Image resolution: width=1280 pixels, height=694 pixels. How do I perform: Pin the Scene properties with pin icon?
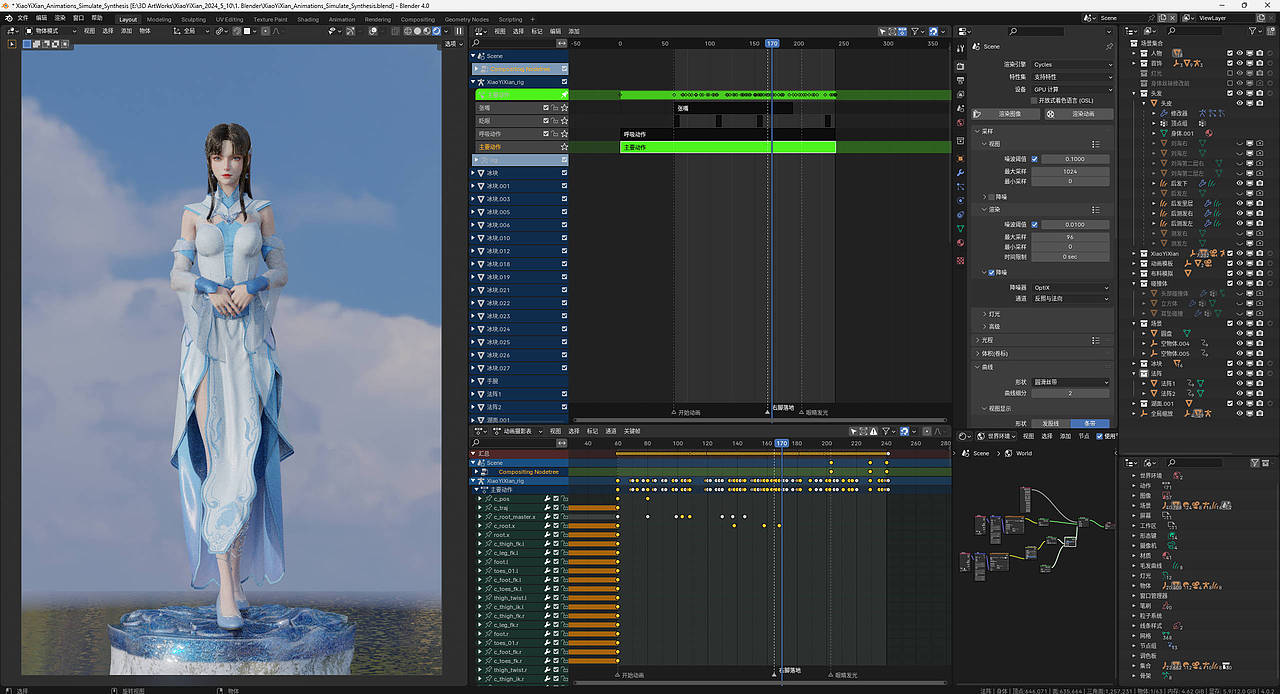(x=1108, y=47)
